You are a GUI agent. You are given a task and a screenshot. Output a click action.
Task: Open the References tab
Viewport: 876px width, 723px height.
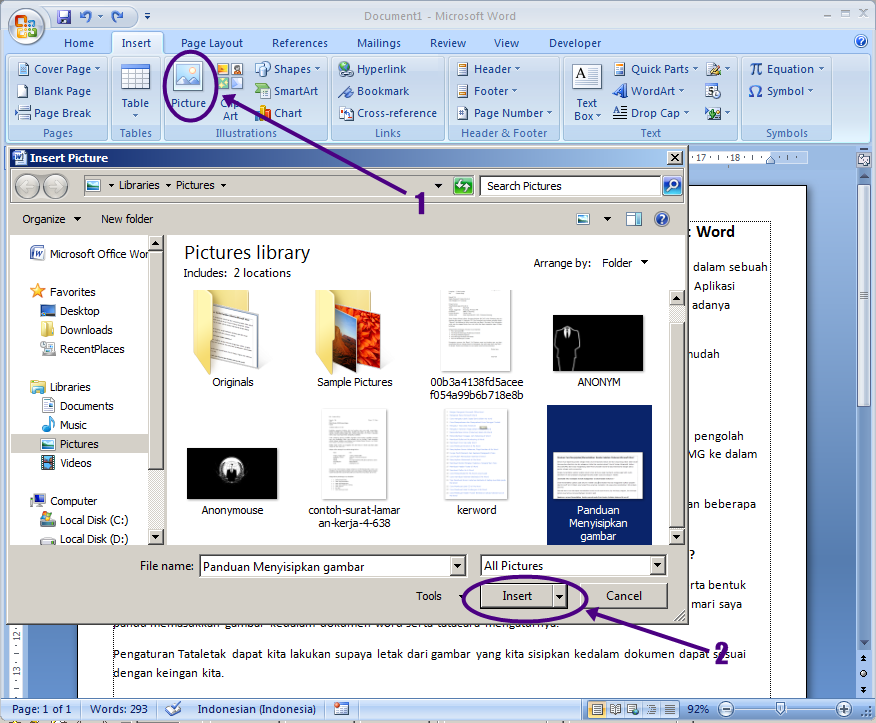(x=299, y=43)
